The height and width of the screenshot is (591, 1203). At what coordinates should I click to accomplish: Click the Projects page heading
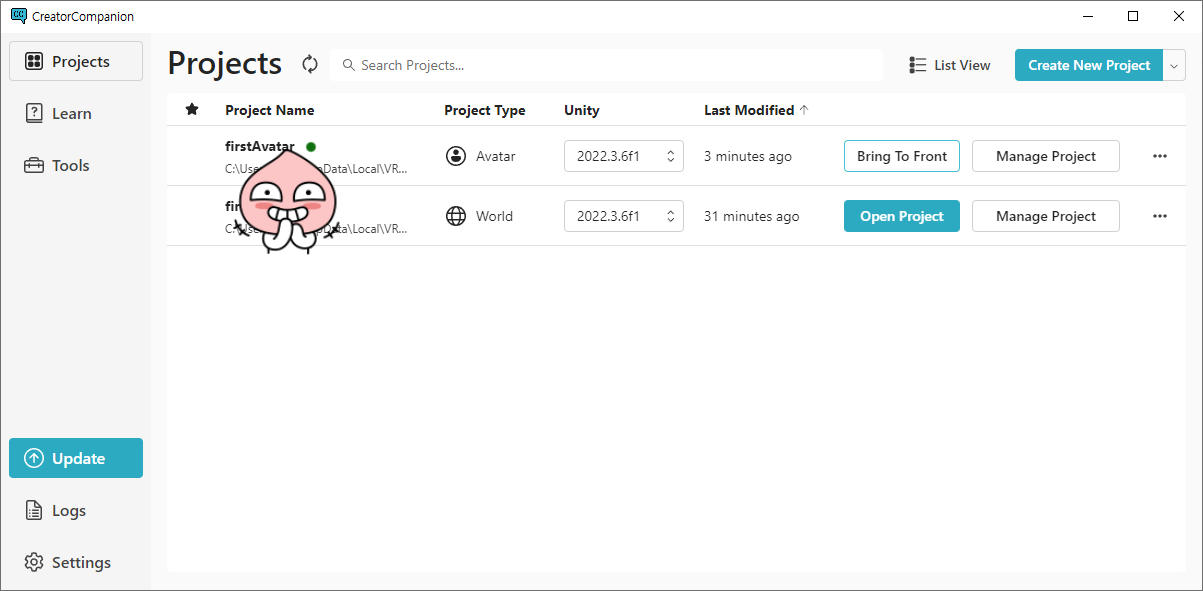pyautogui.click(x=225, y=63)
